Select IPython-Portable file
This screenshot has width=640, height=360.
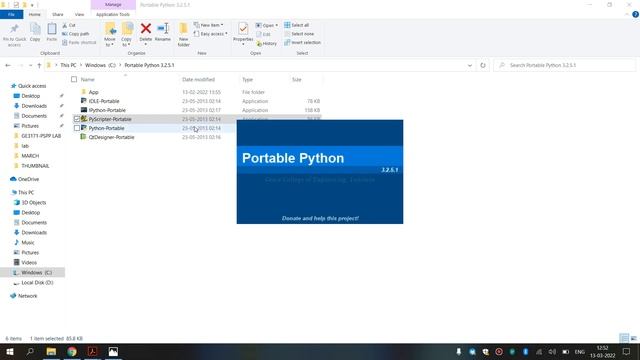pos(107,110)
